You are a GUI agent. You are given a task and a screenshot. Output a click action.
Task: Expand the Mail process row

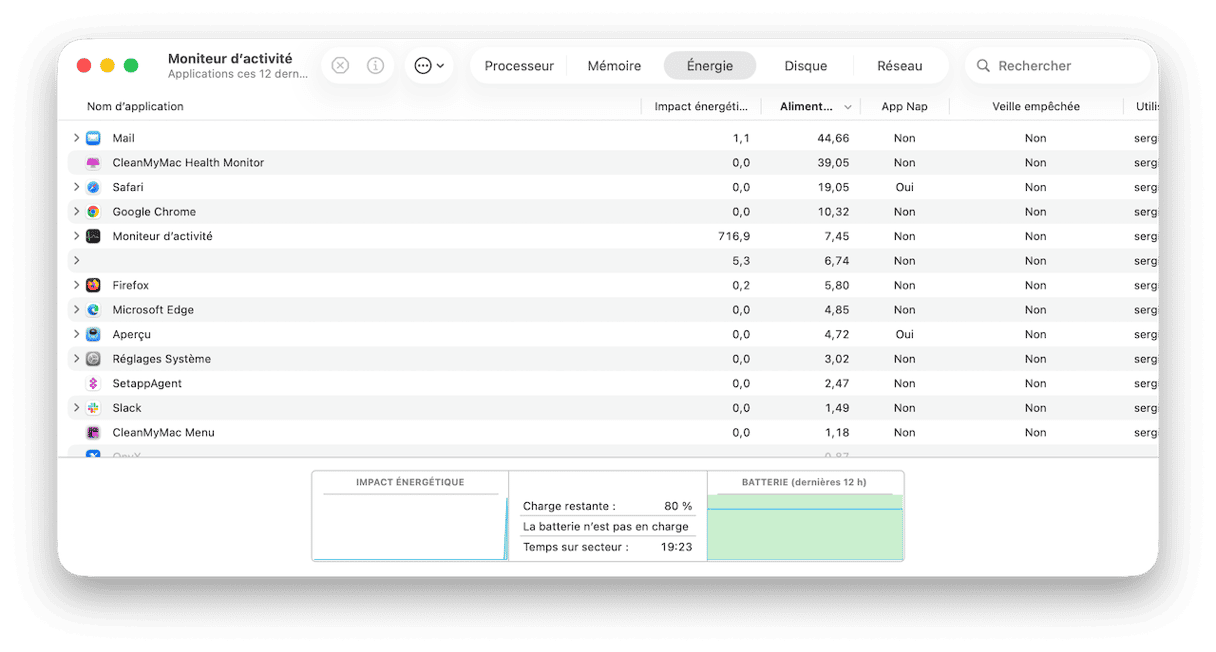(x=76, y=138)
